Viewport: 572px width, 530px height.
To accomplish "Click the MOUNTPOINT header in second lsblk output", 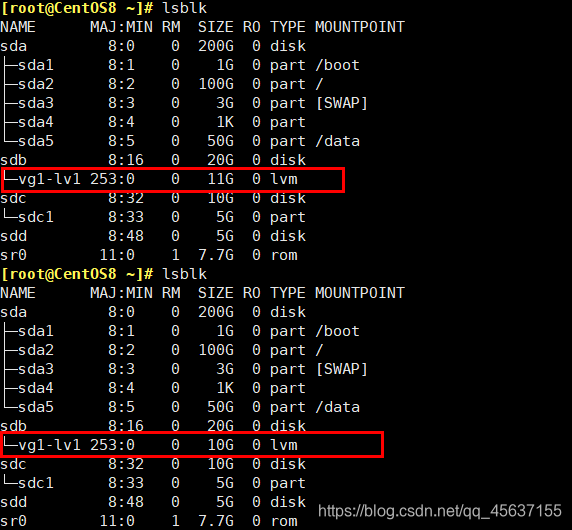I will [x=360, y=293].
